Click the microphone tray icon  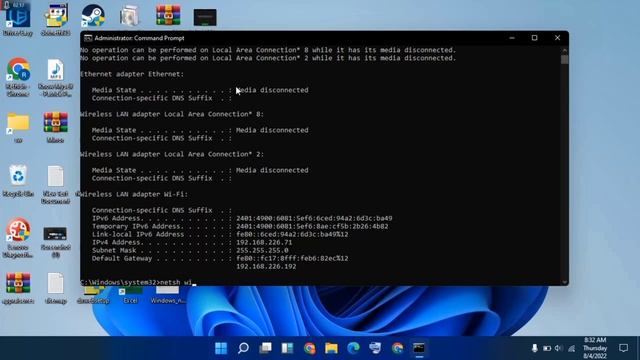[x=535, y=348]
